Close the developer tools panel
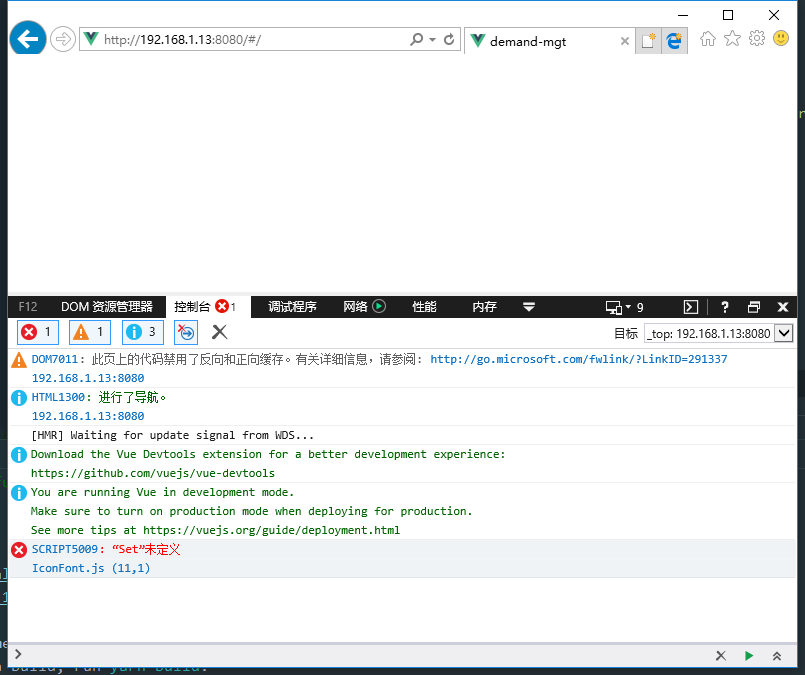The height and width of the screenshot is (675, 805). (783, 307)
